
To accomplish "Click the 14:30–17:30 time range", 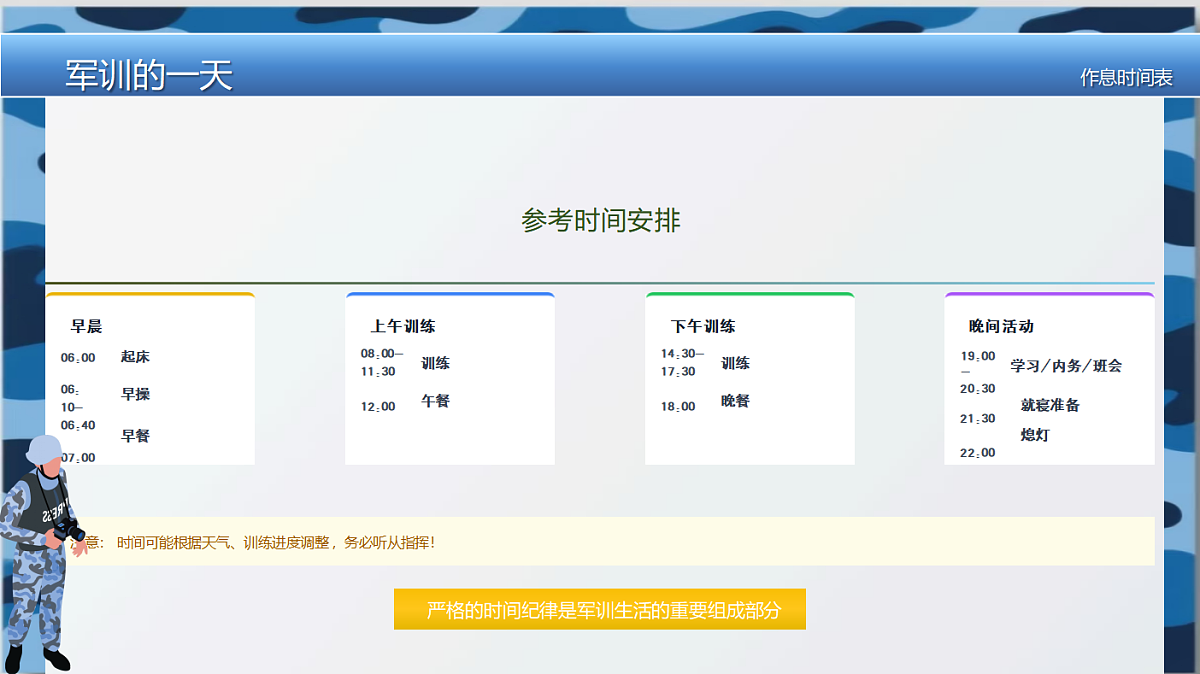I will coord(682,362).
